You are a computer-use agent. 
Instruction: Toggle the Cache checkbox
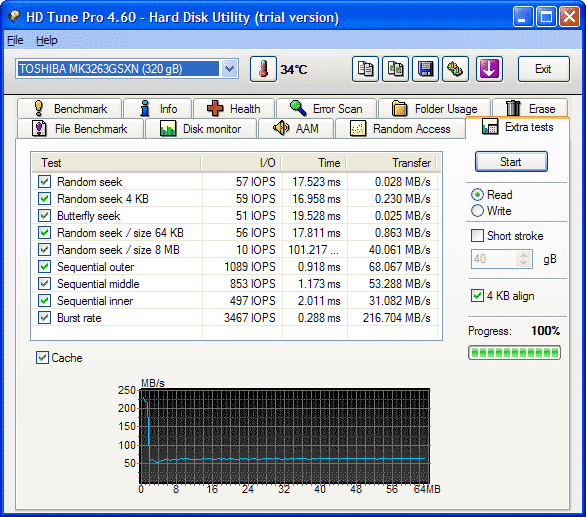pos(42,358)
